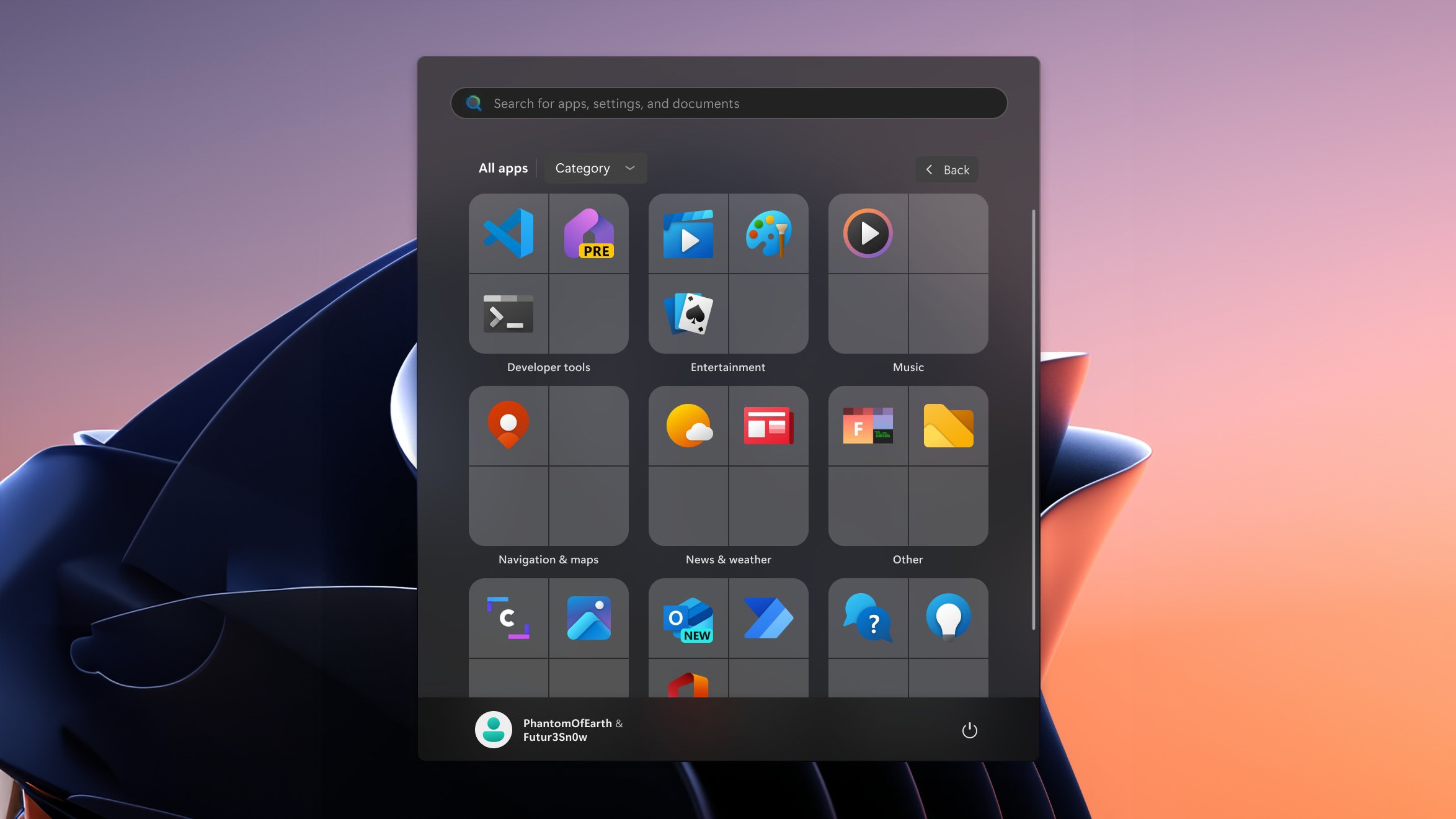
Task: Open the Weather app icon
Action: pos(688,426)
